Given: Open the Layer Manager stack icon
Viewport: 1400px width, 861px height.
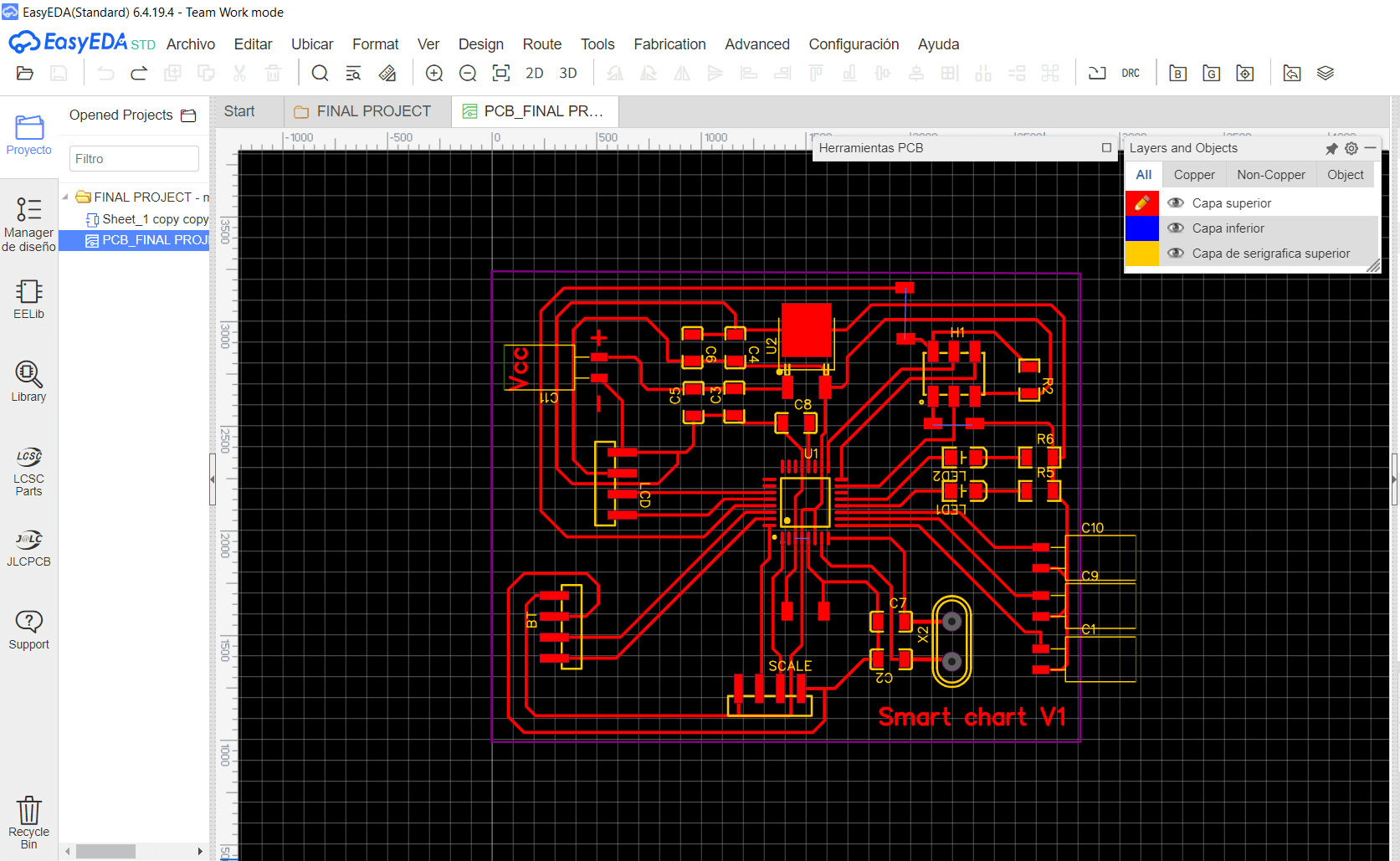Looking at the screenshot, I should 1326,74.
